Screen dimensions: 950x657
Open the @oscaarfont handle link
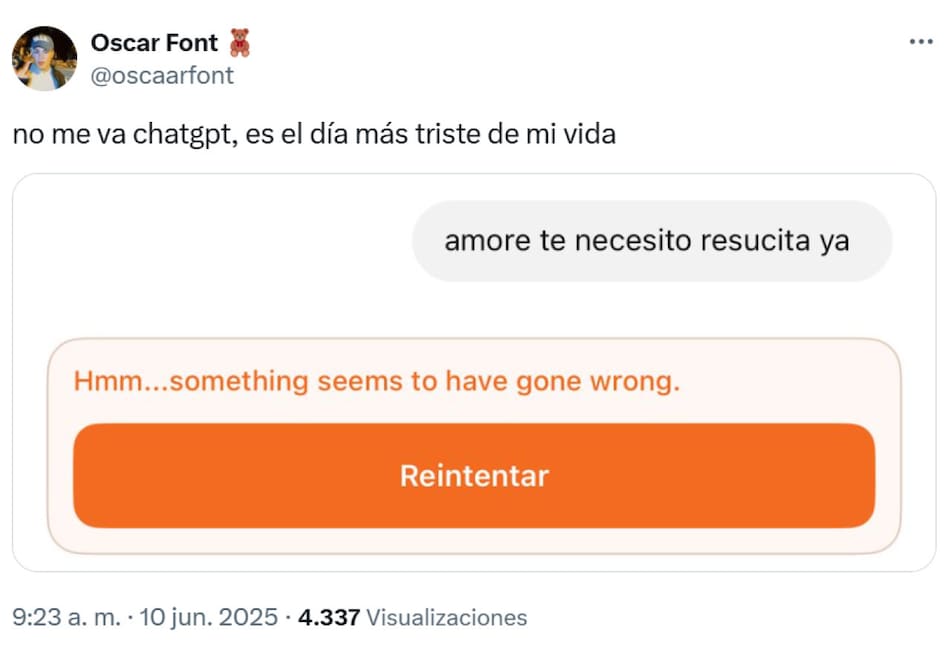[162, 75]
